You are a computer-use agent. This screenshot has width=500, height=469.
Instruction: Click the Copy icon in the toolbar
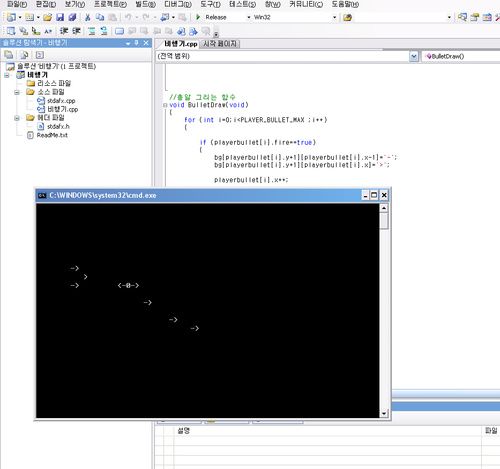100,17
